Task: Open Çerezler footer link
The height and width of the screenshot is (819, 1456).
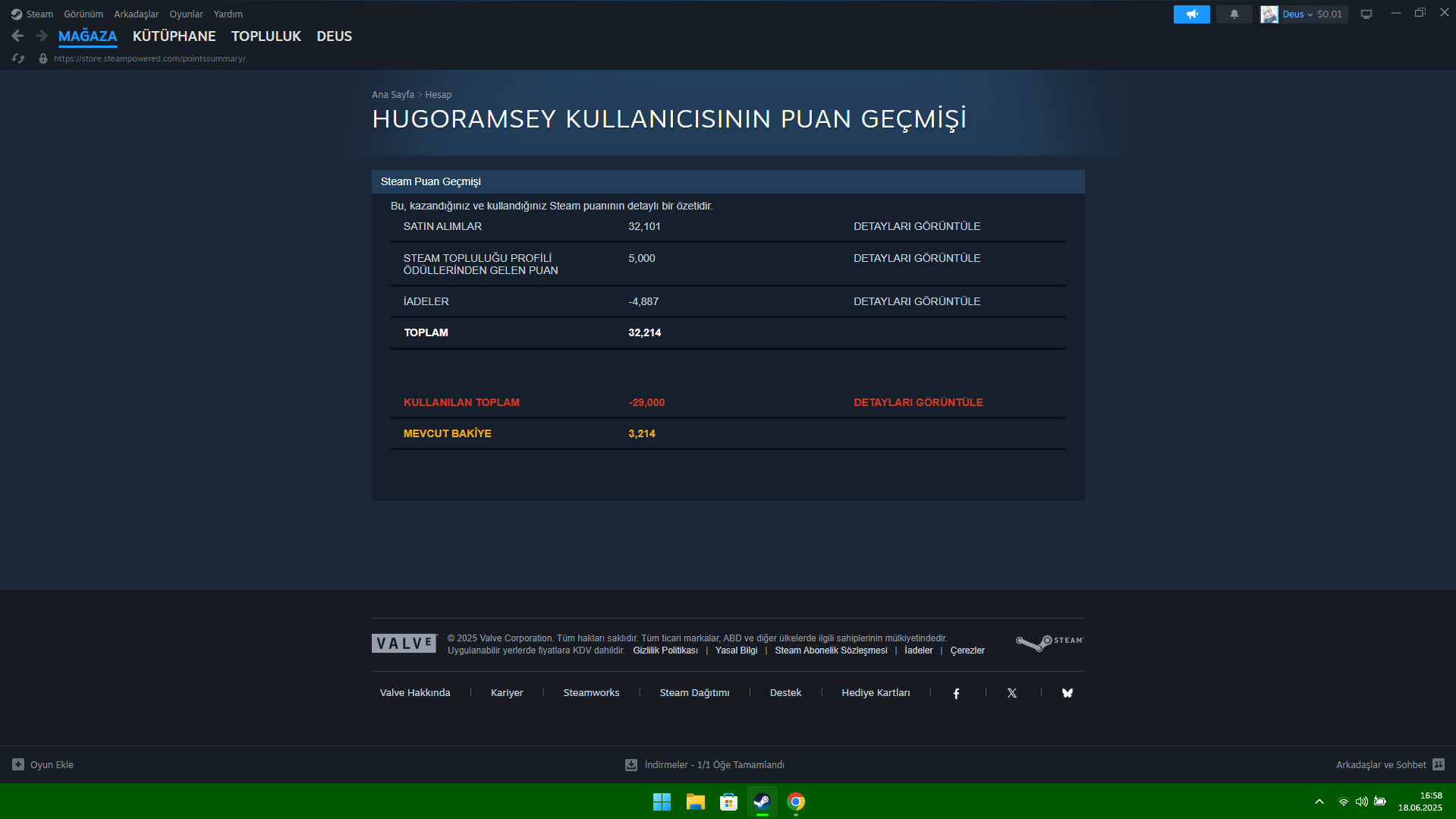Action: (x=967, y=650)
